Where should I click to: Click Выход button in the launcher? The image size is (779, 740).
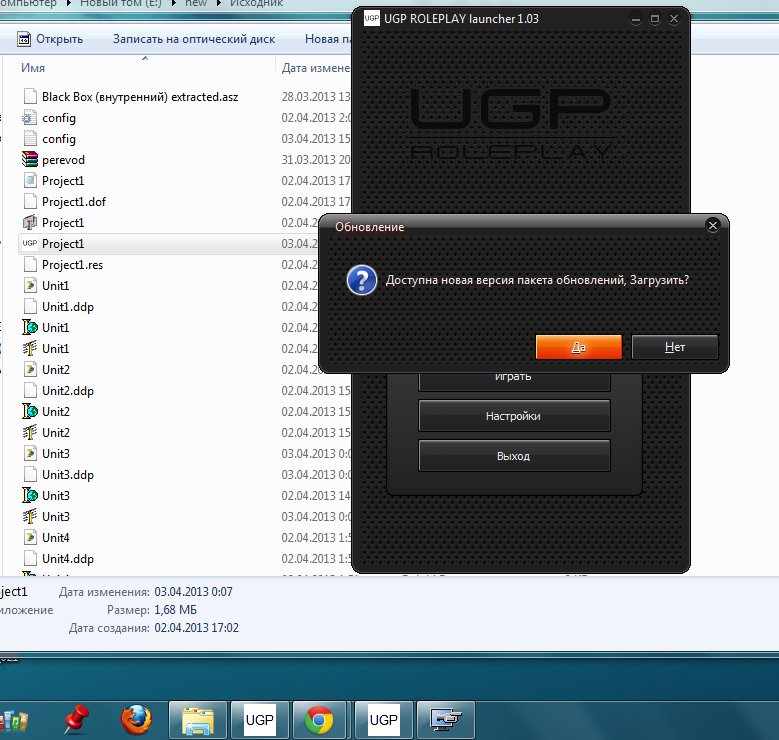[514, 455]
